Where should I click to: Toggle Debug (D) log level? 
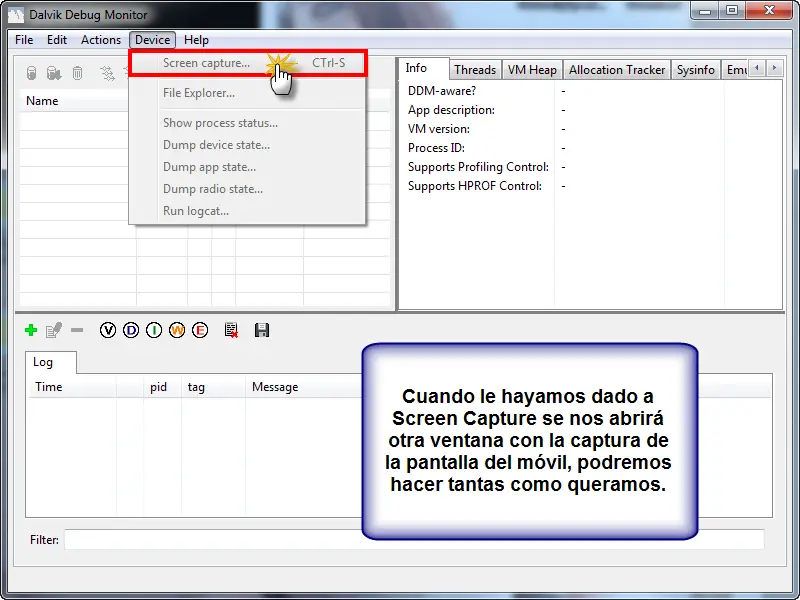click(x=131, y=330)
